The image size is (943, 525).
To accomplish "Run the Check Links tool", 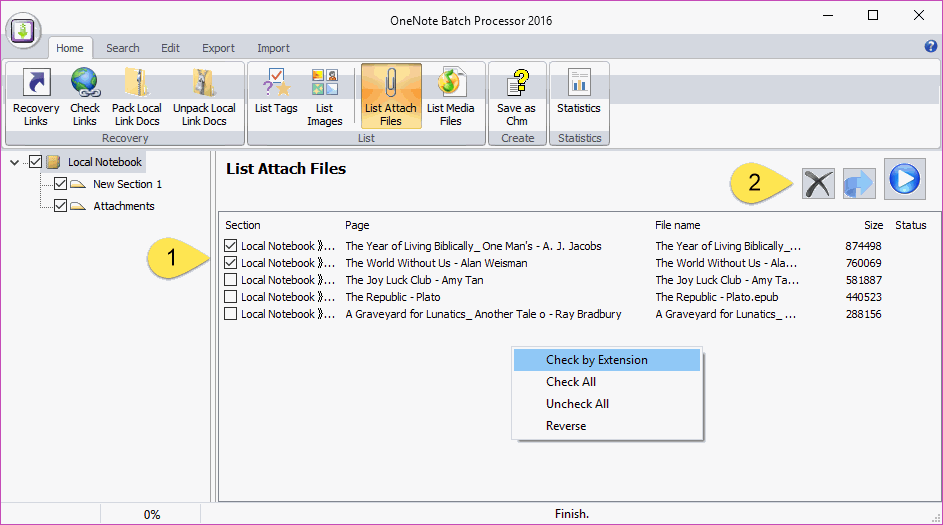I will (x=85, y=97).
